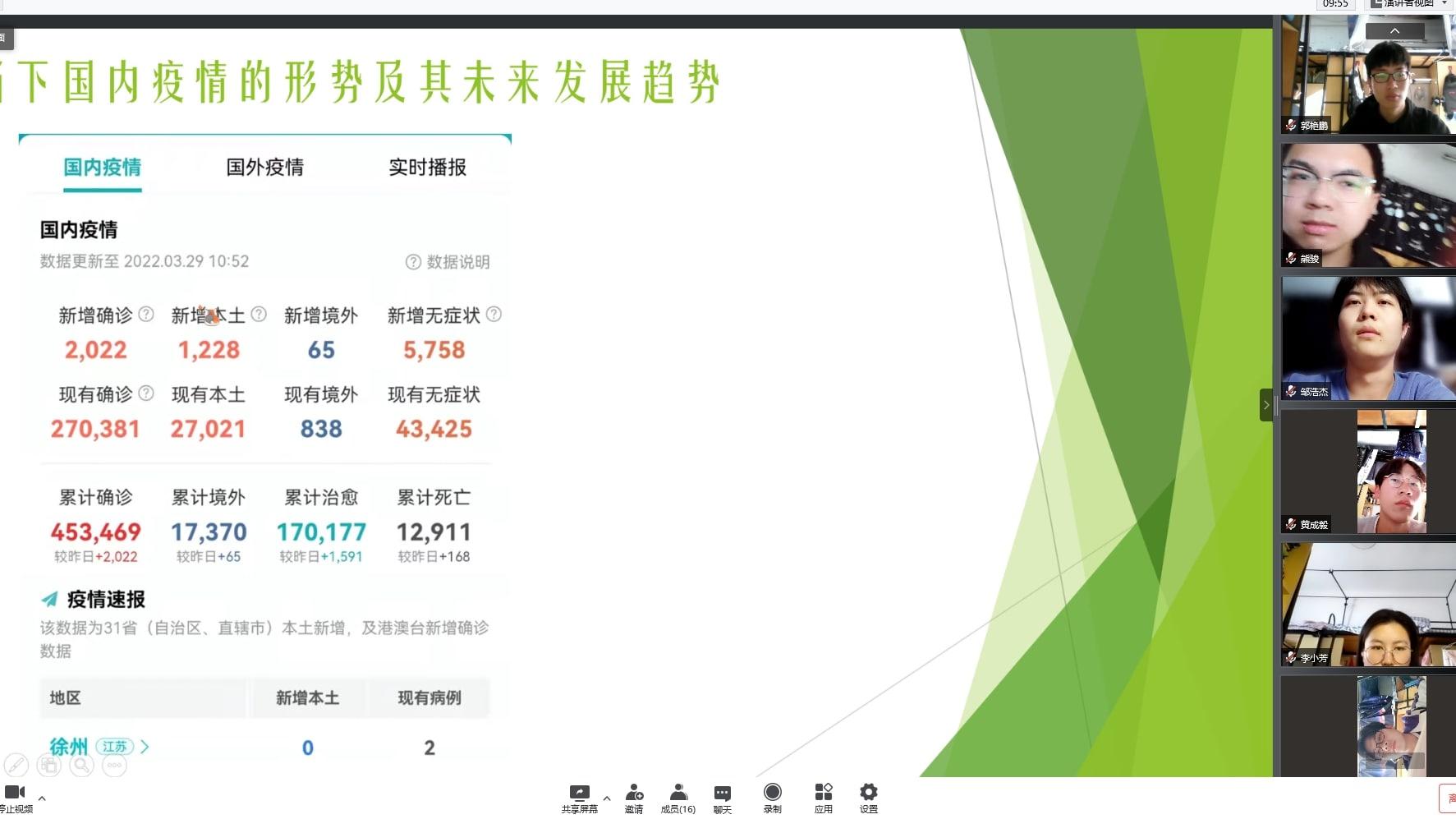The width and height of the screenshot is (1456, 819).
Task: Expand the share screen options arrow
Action: click(x=607, y=798)
